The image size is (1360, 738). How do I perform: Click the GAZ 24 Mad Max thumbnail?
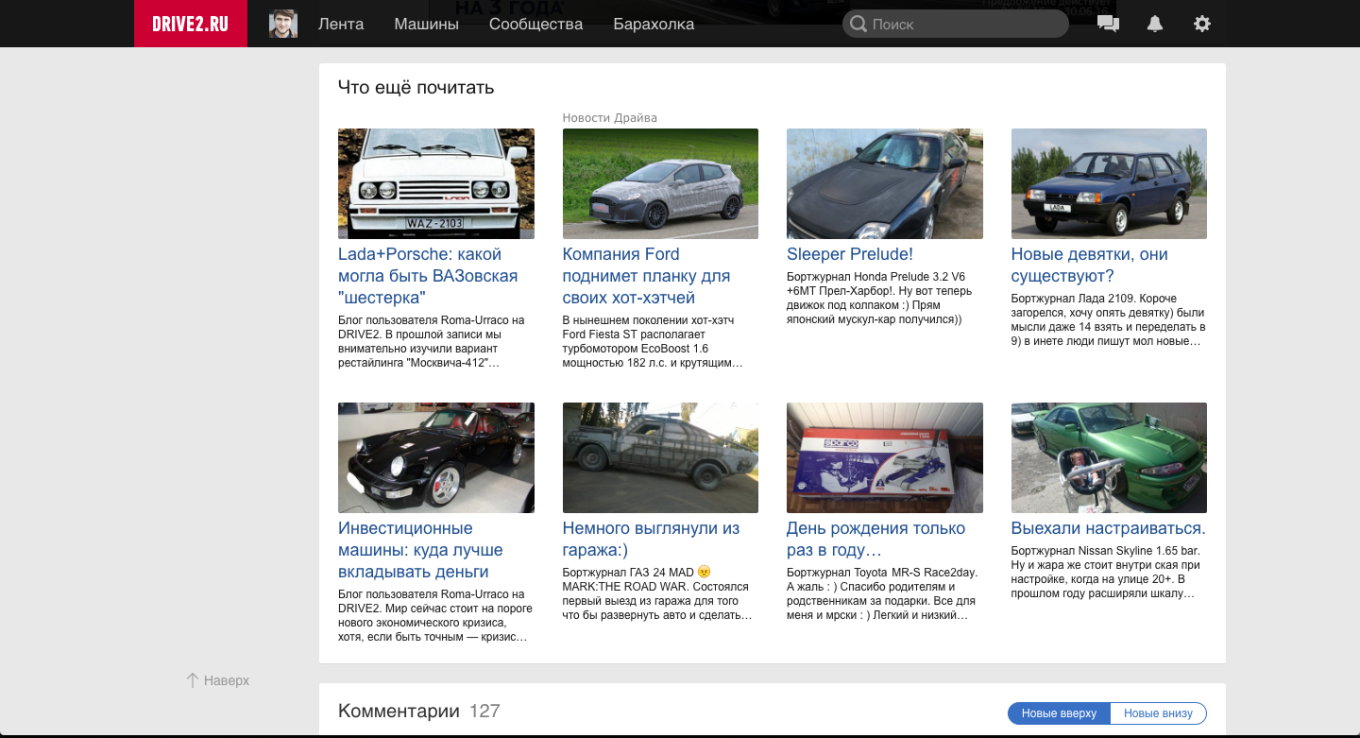(x=660, y=457)
